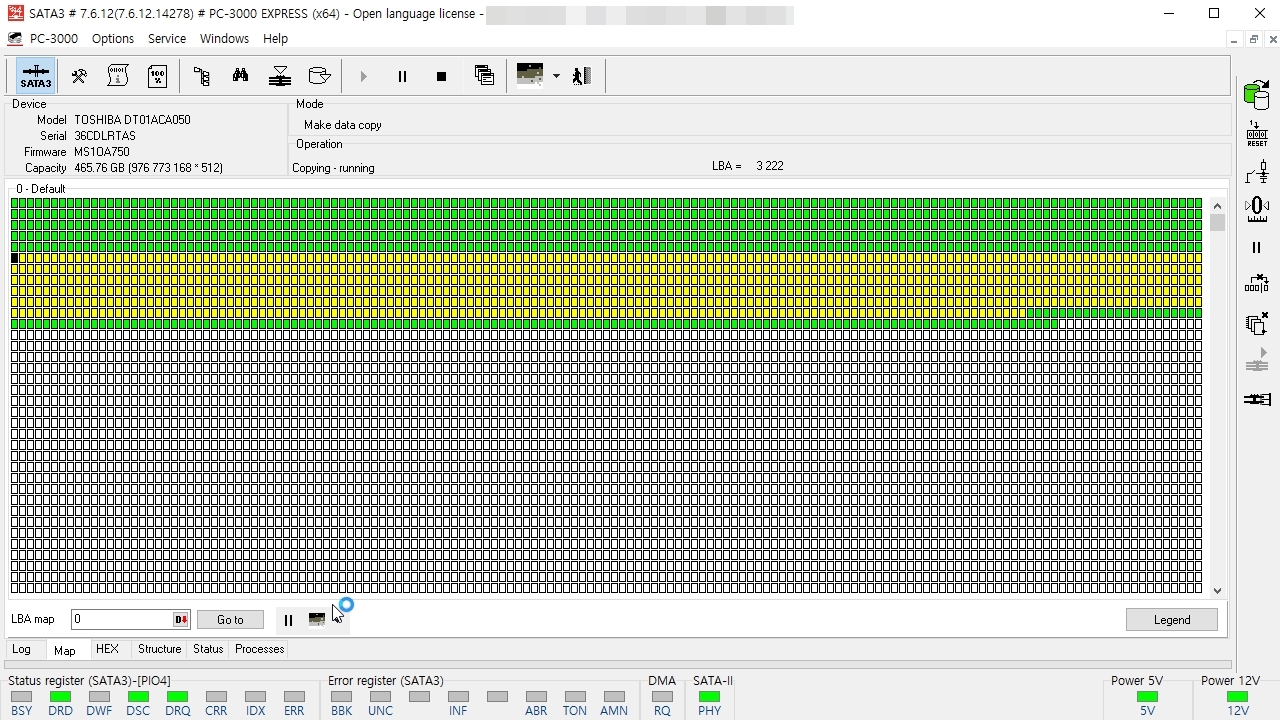Screen dimensions: 1280x720
Task: Click the green DRD status indicator
Action: pyautogui.click(x=60, y=697)
